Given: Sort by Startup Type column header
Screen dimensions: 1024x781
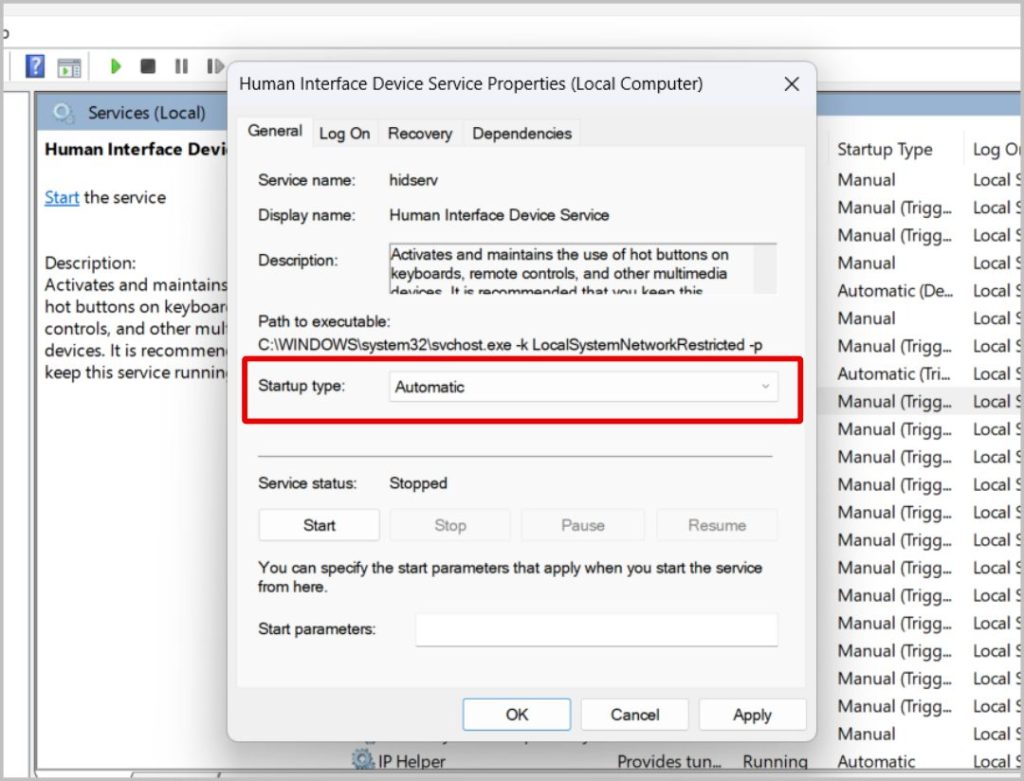Looking at the screenshot, I should click(x=884, y=150).
